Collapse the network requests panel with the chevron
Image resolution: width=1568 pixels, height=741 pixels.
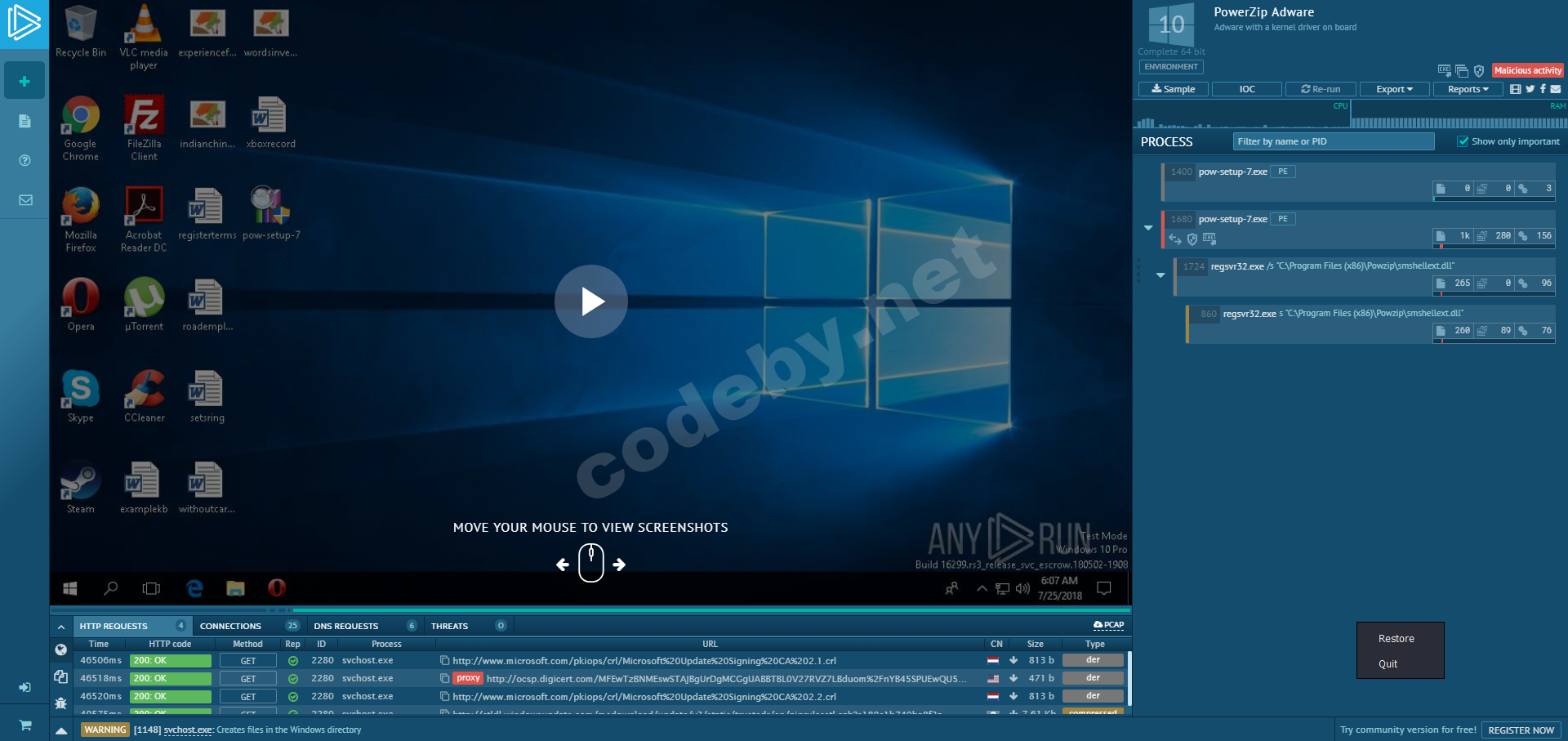pyautogui.click(x=61, y=627)
